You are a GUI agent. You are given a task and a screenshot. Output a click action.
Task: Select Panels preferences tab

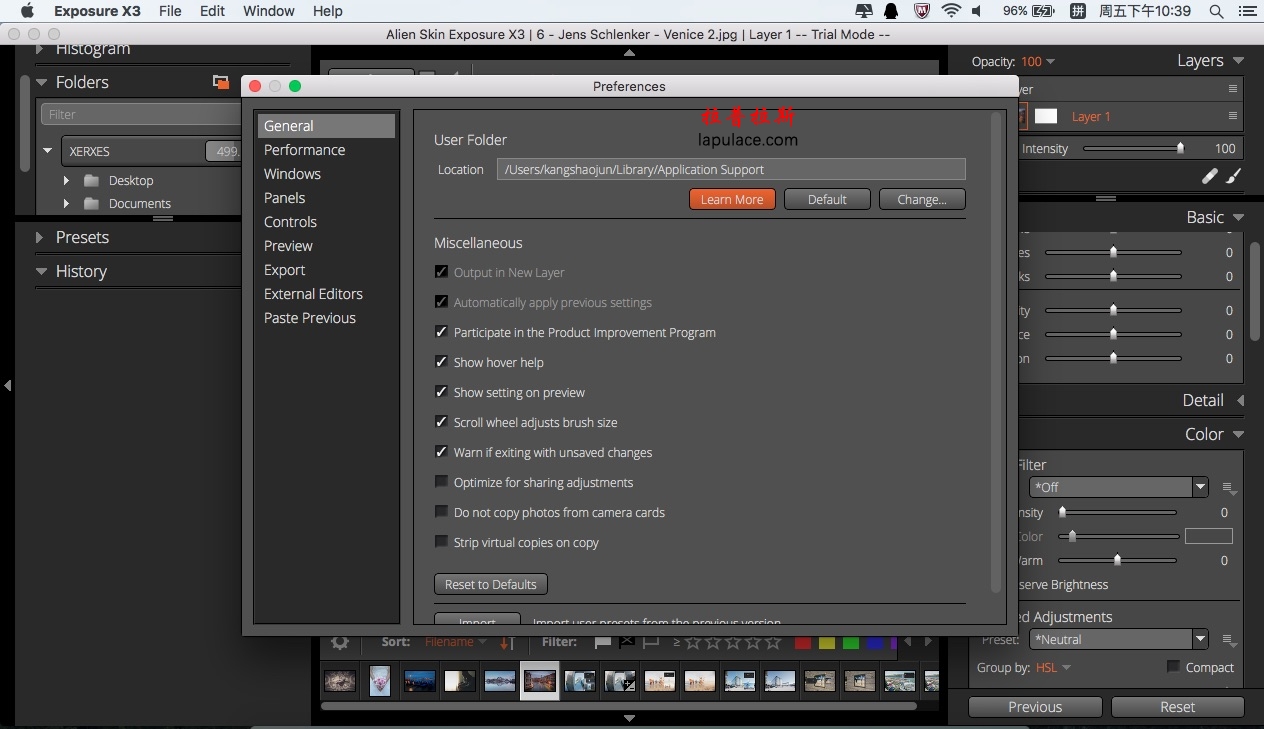click(x=284, y=198)
